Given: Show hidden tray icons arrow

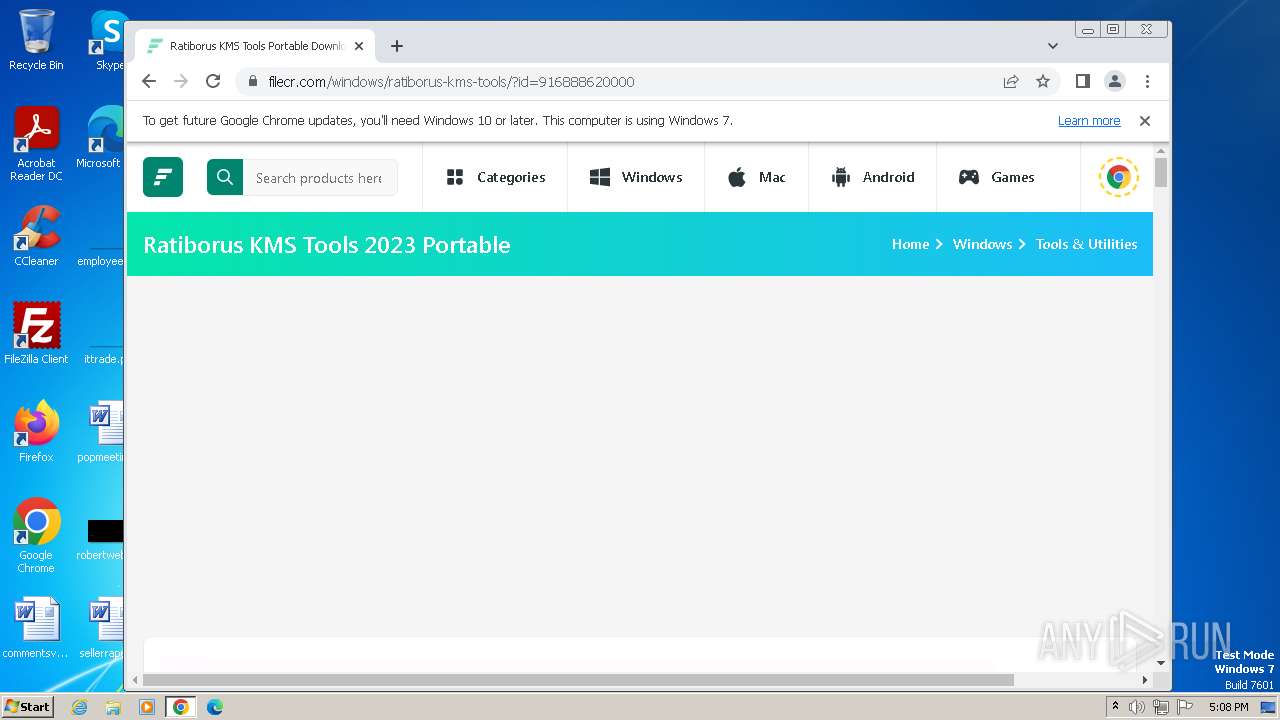Looking at the screenshot, I should [1115, 707].
